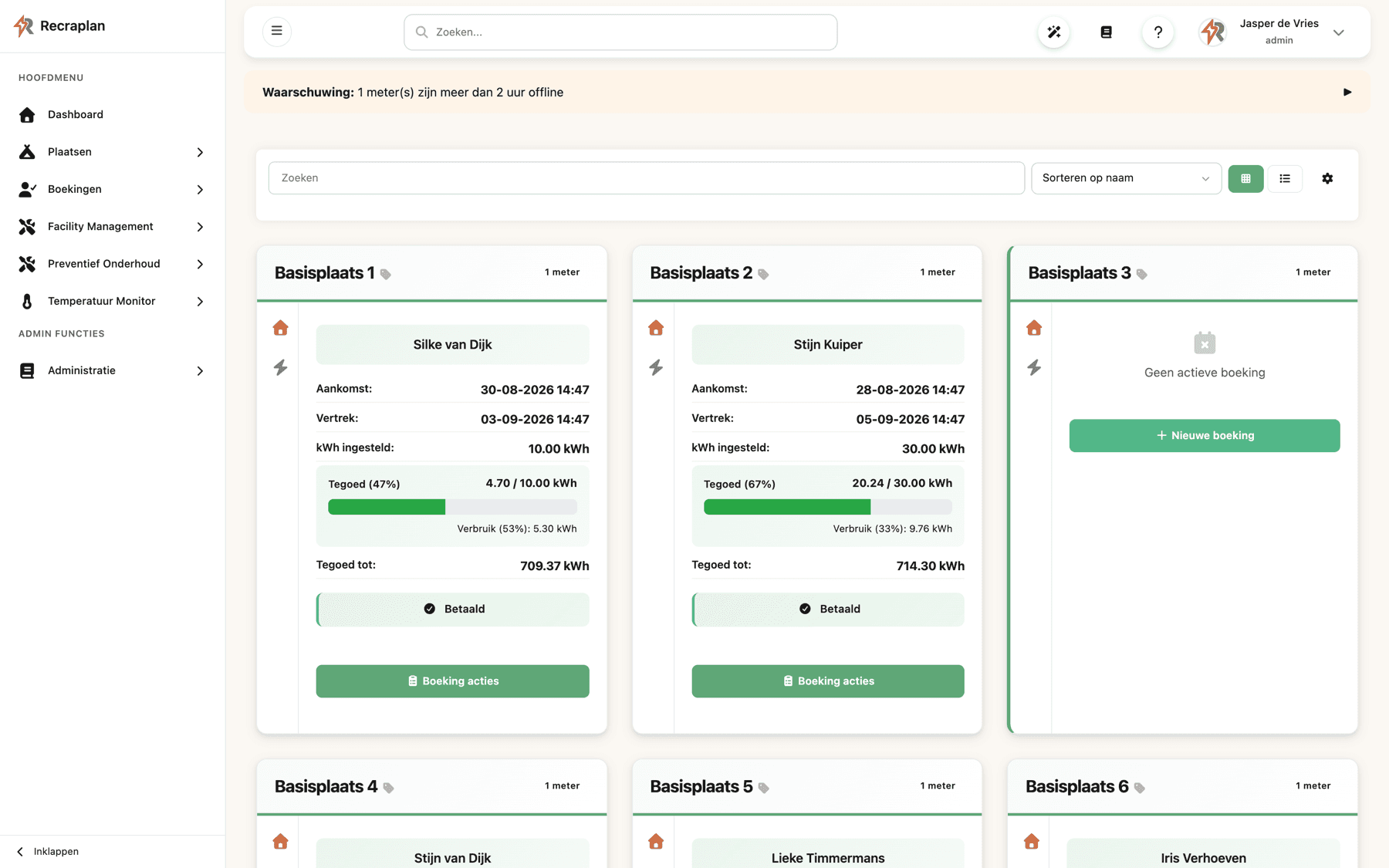This screenshot has width=1389, height=868.
Task: Create Nieuwe boeking for Basisplaats 3
Action: 1205,436
